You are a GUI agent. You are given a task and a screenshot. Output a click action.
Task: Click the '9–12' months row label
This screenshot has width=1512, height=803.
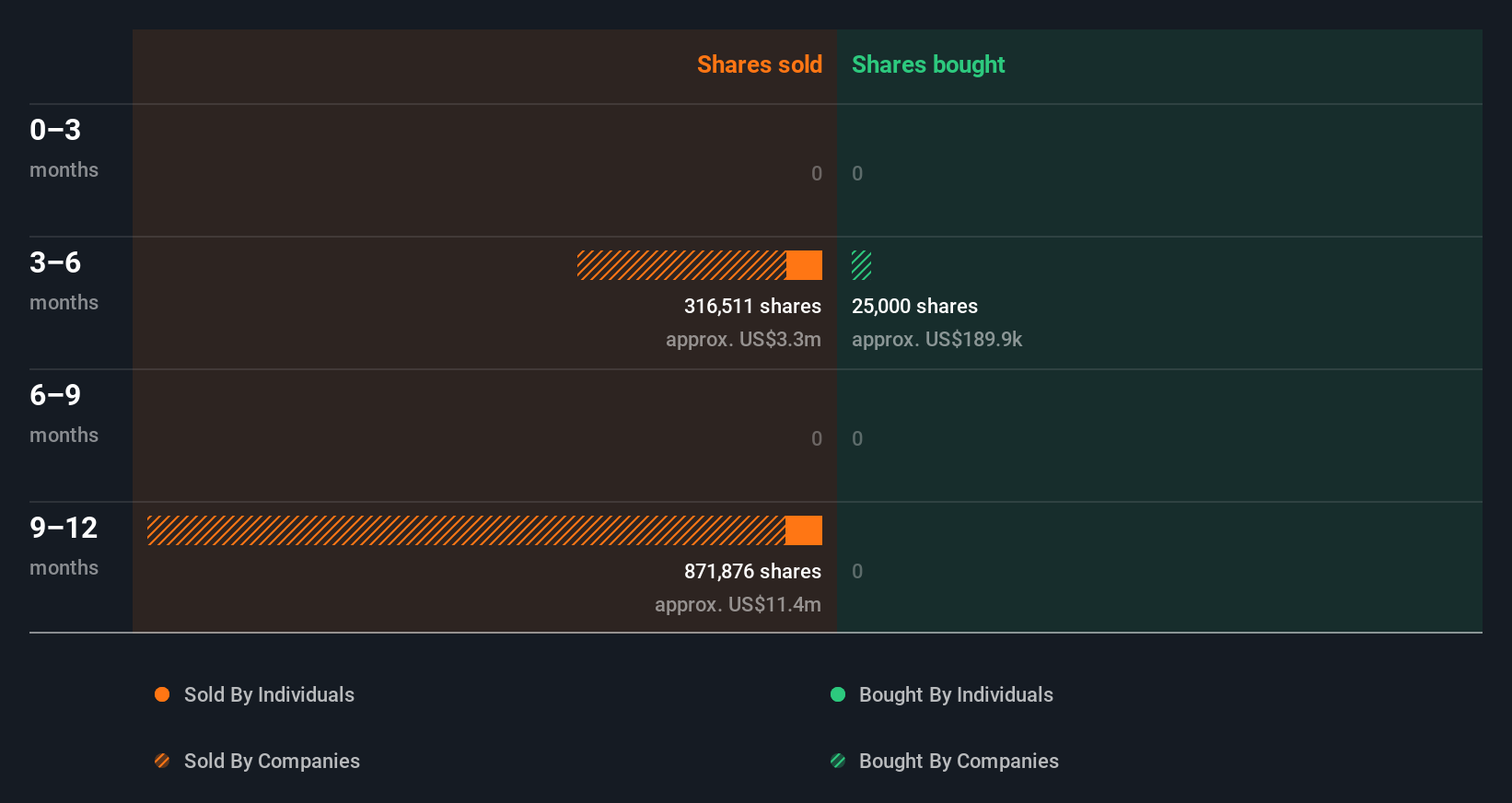[64, 545]
